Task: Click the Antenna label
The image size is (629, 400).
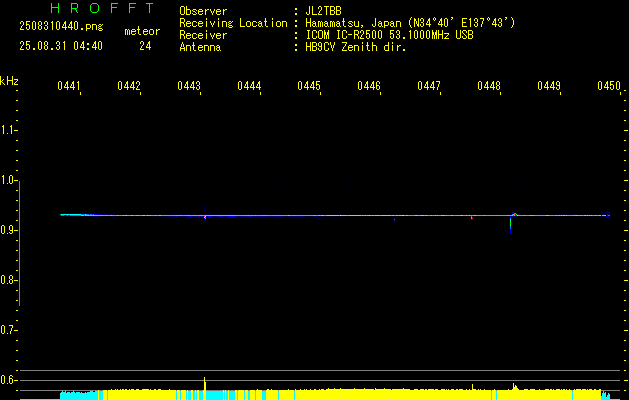Action: click(200, 47)
